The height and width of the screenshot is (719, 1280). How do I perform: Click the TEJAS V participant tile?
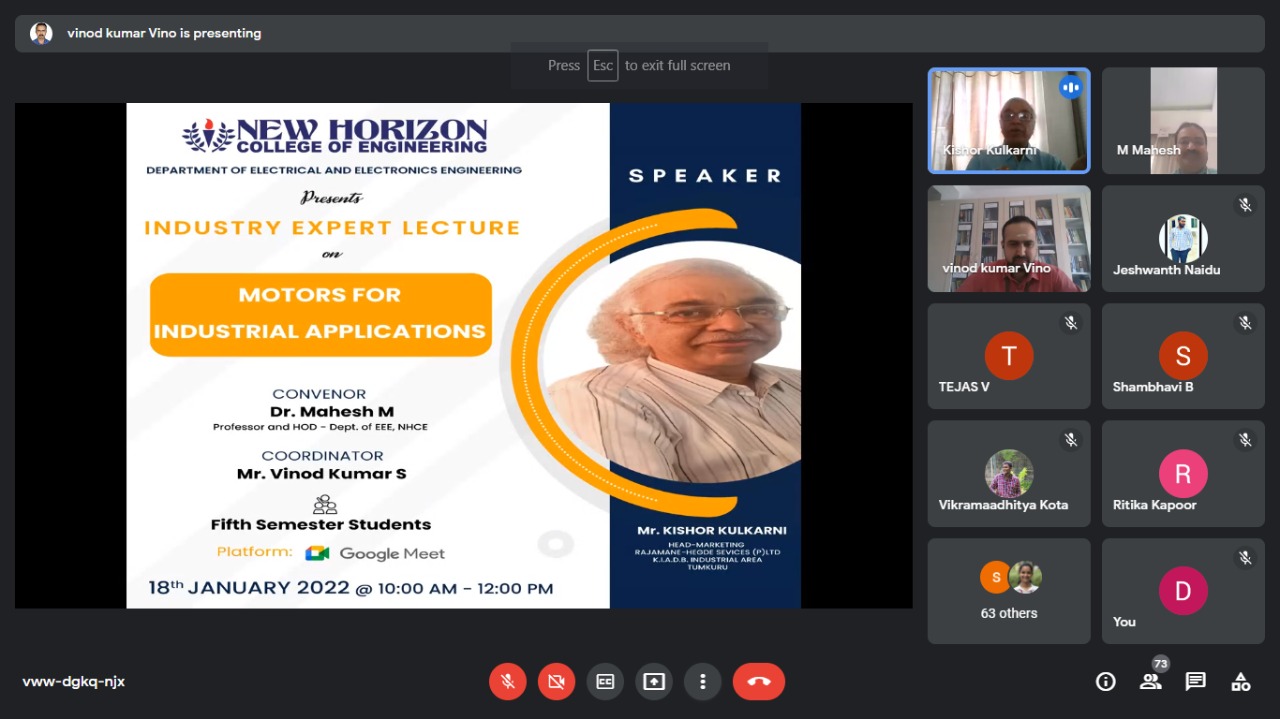pyautogui.click(x=1009, y=356)
